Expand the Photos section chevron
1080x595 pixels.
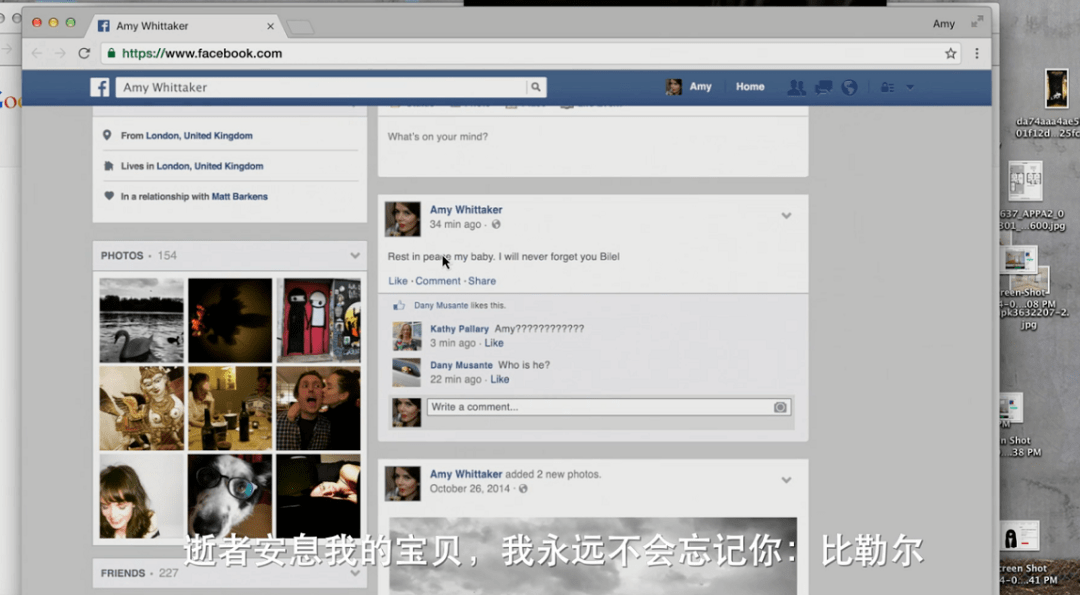pos(354,256)
